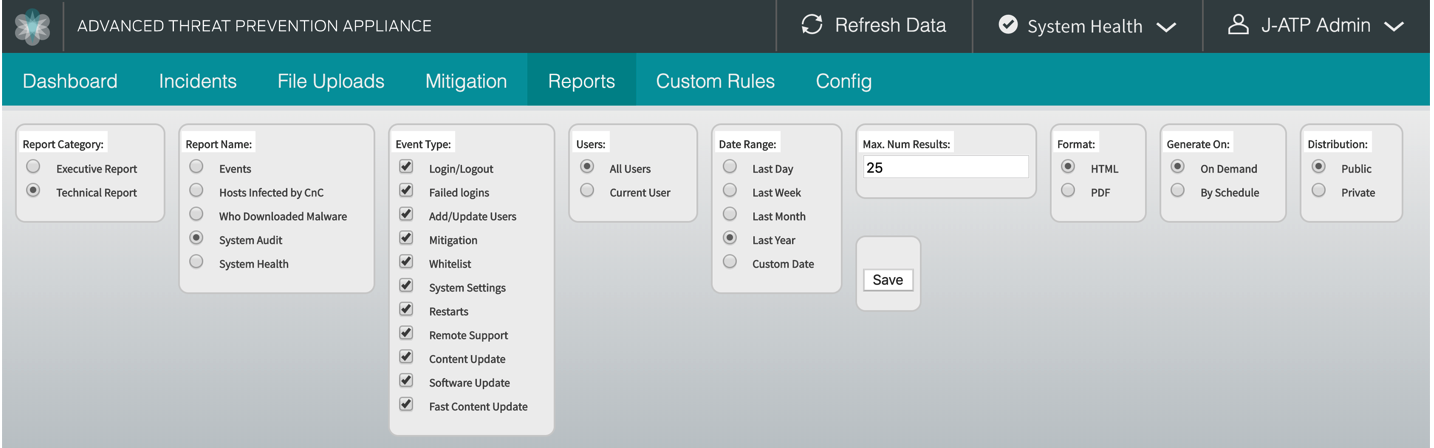Choose Hosts Infected by CnC report
The width and height of the screenshot is (1434, 448).
197,191
